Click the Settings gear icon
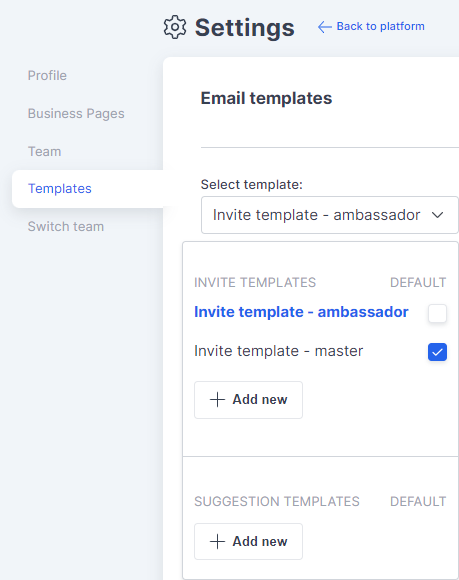Image resolution: width=459 pixels, height=580 pixels. pyautogui.click(x=175, y=27)
